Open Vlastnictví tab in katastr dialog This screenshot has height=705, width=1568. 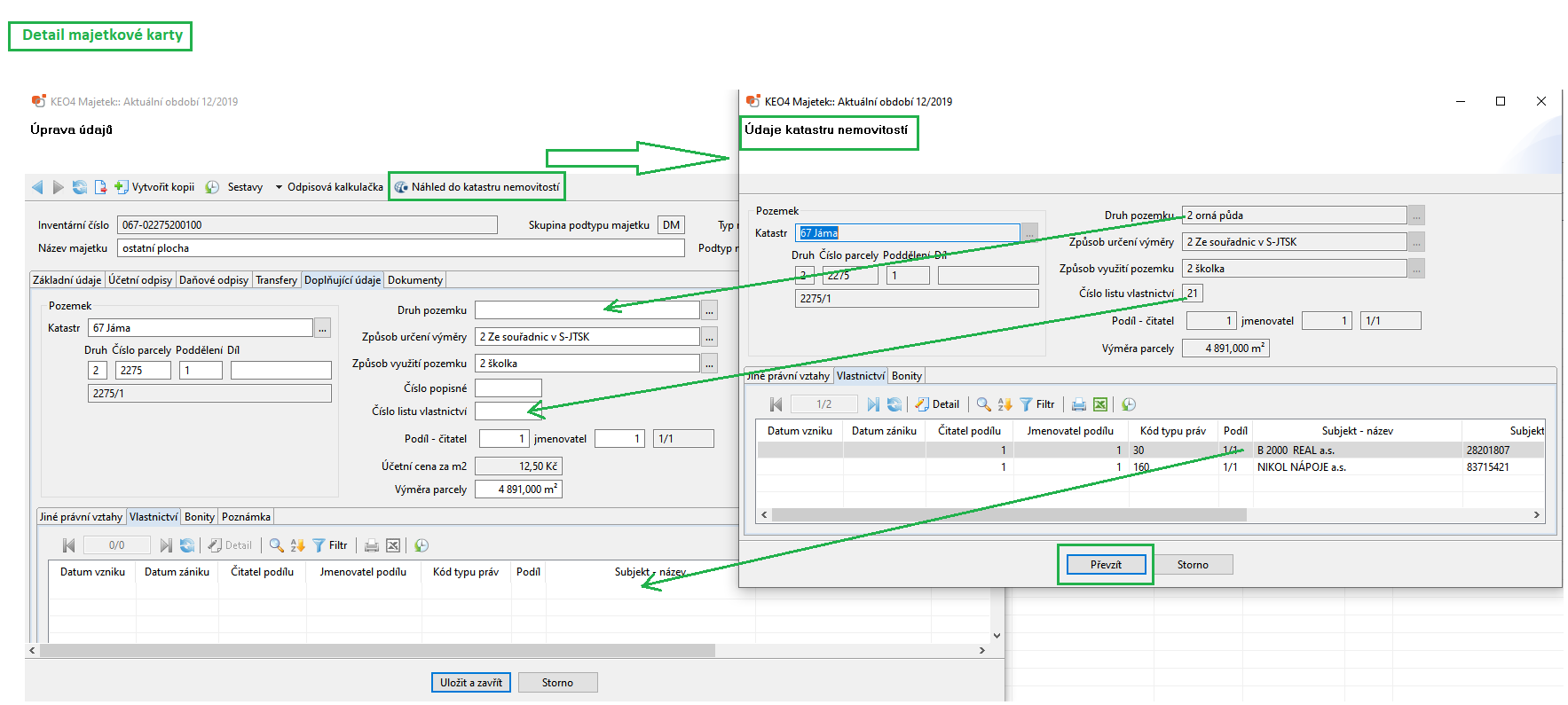(x=861, y=376)
